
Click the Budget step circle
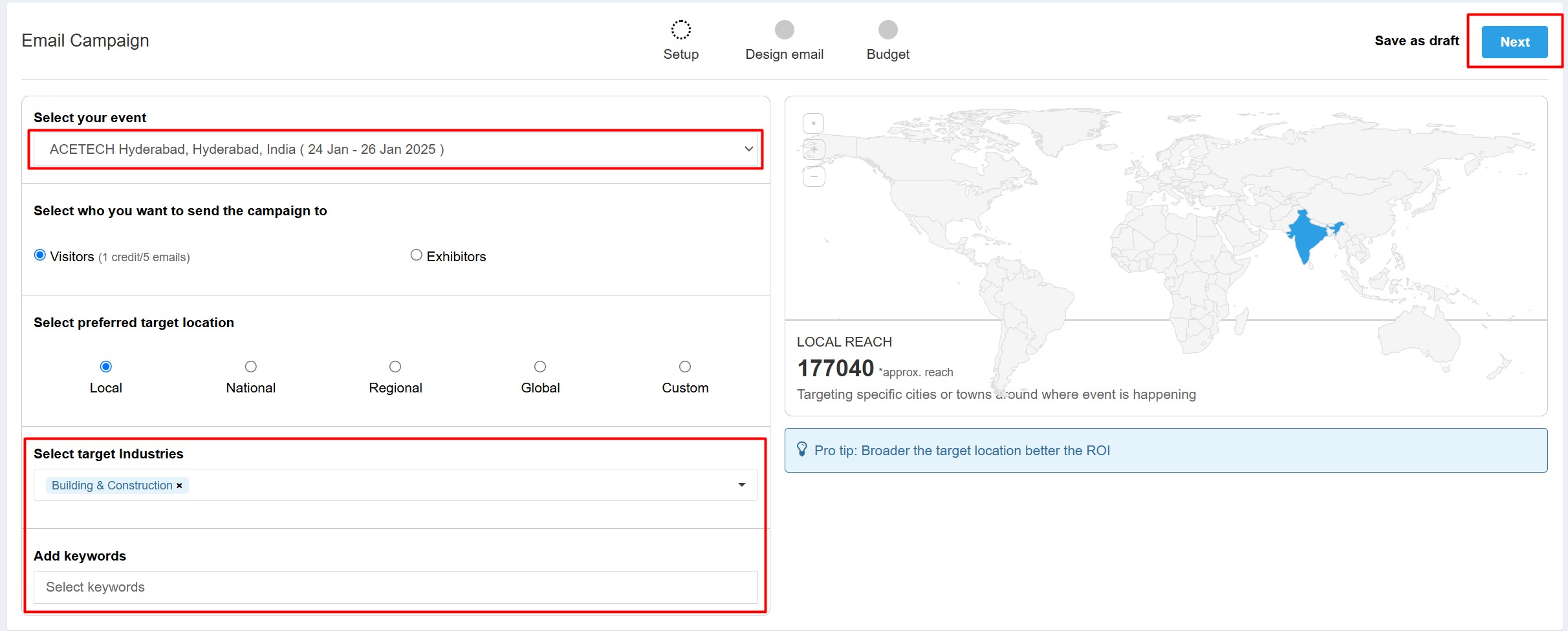[x=887, y=30]
